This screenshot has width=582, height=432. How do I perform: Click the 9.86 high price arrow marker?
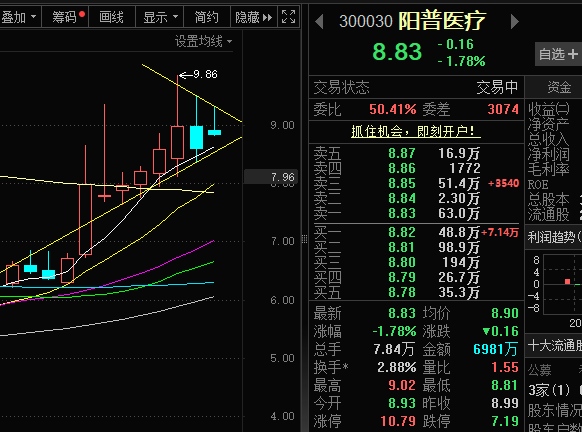pos(198,75)
